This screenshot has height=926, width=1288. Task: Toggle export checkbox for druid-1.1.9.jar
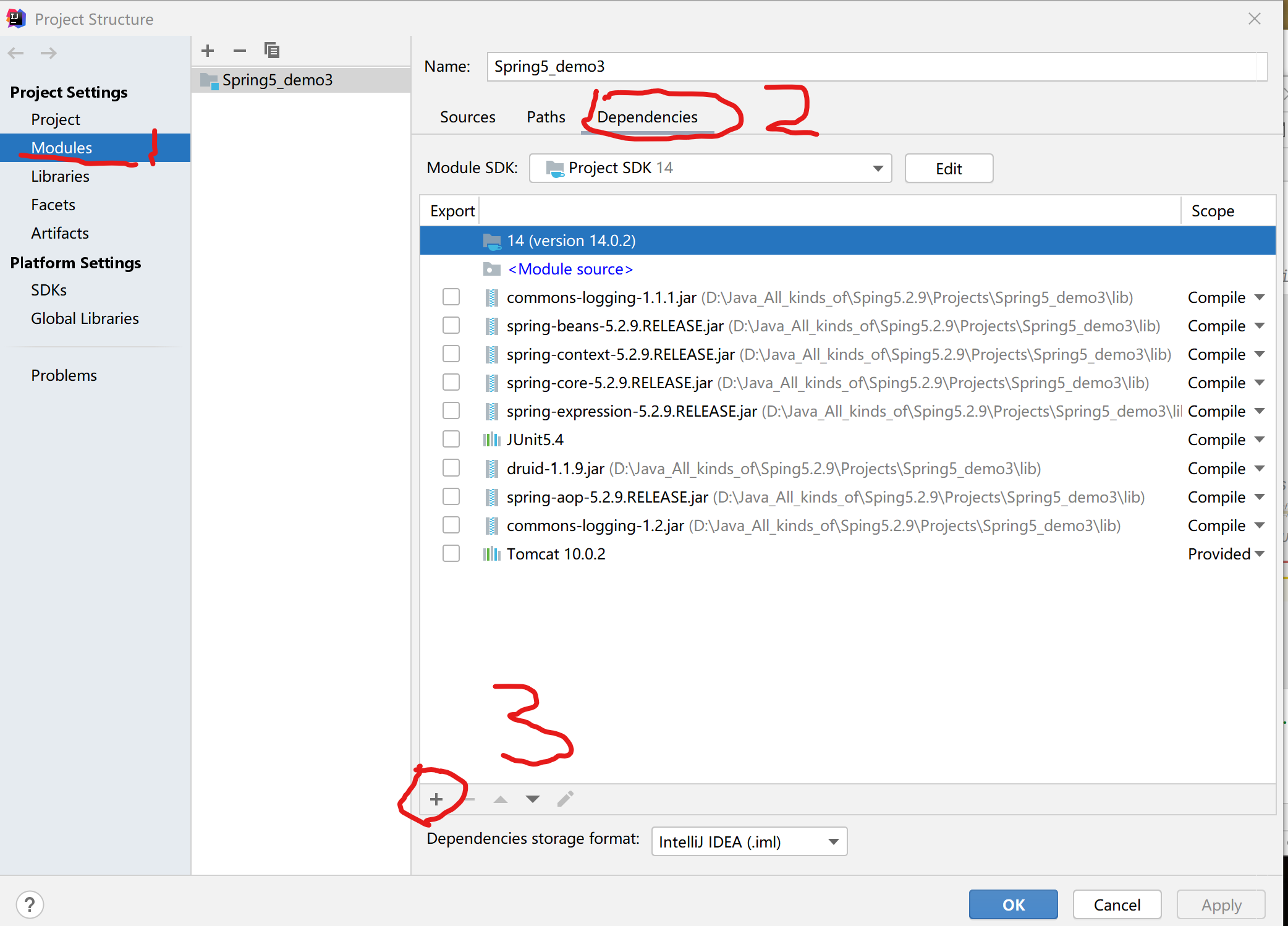pyautogui.click(x=451, y=468)
